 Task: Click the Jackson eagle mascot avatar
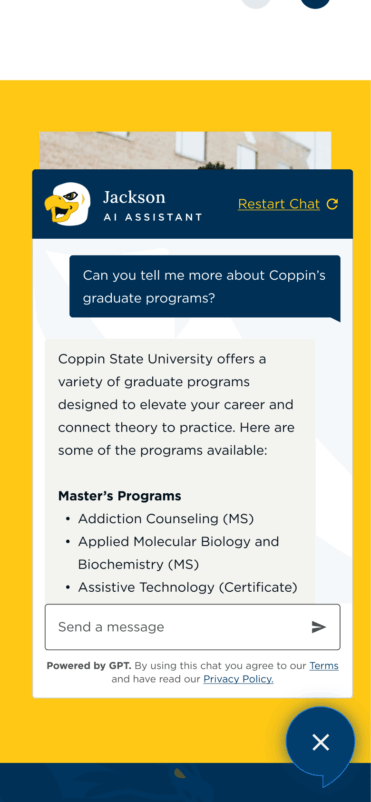pyautogui.click(x=67, y=204)
